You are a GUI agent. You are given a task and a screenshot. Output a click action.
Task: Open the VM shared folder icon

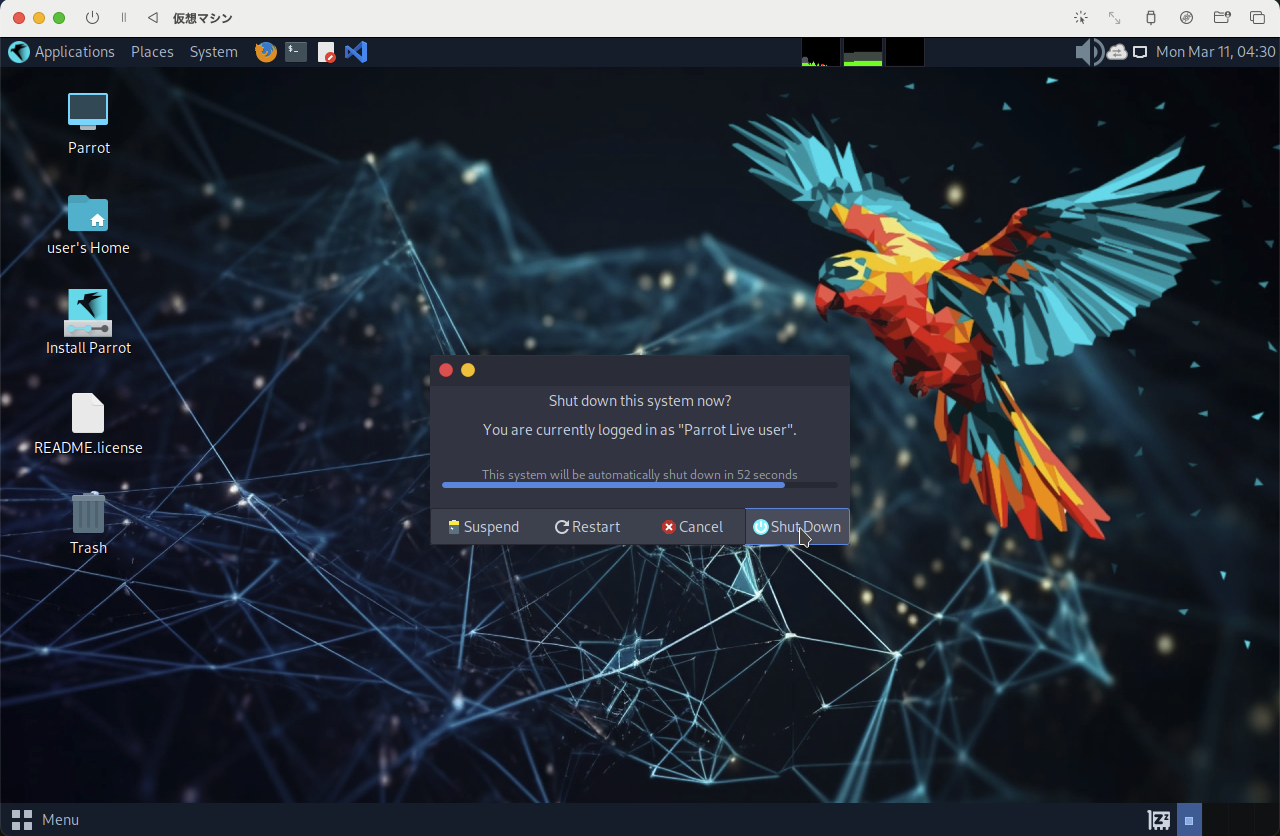tap(1221, 18)
